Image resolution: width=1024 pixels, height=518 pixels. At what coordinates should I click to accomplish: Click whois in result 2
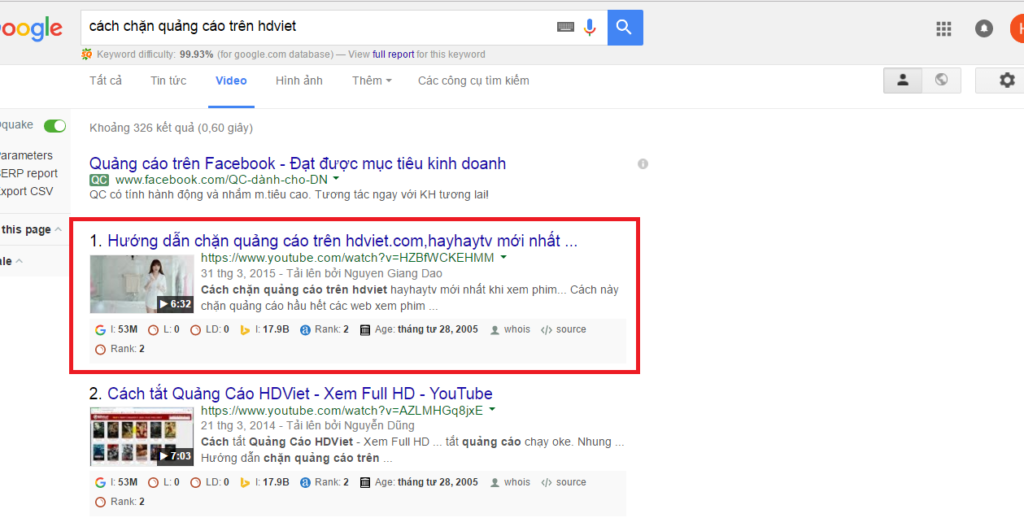[510, 482]
